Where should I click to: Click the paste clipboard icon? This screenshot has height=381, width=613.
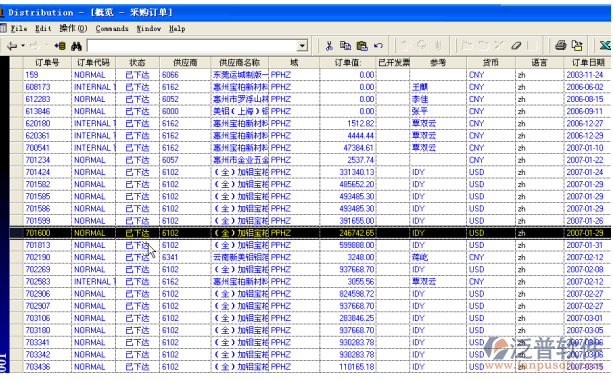[x=362, y=46]
